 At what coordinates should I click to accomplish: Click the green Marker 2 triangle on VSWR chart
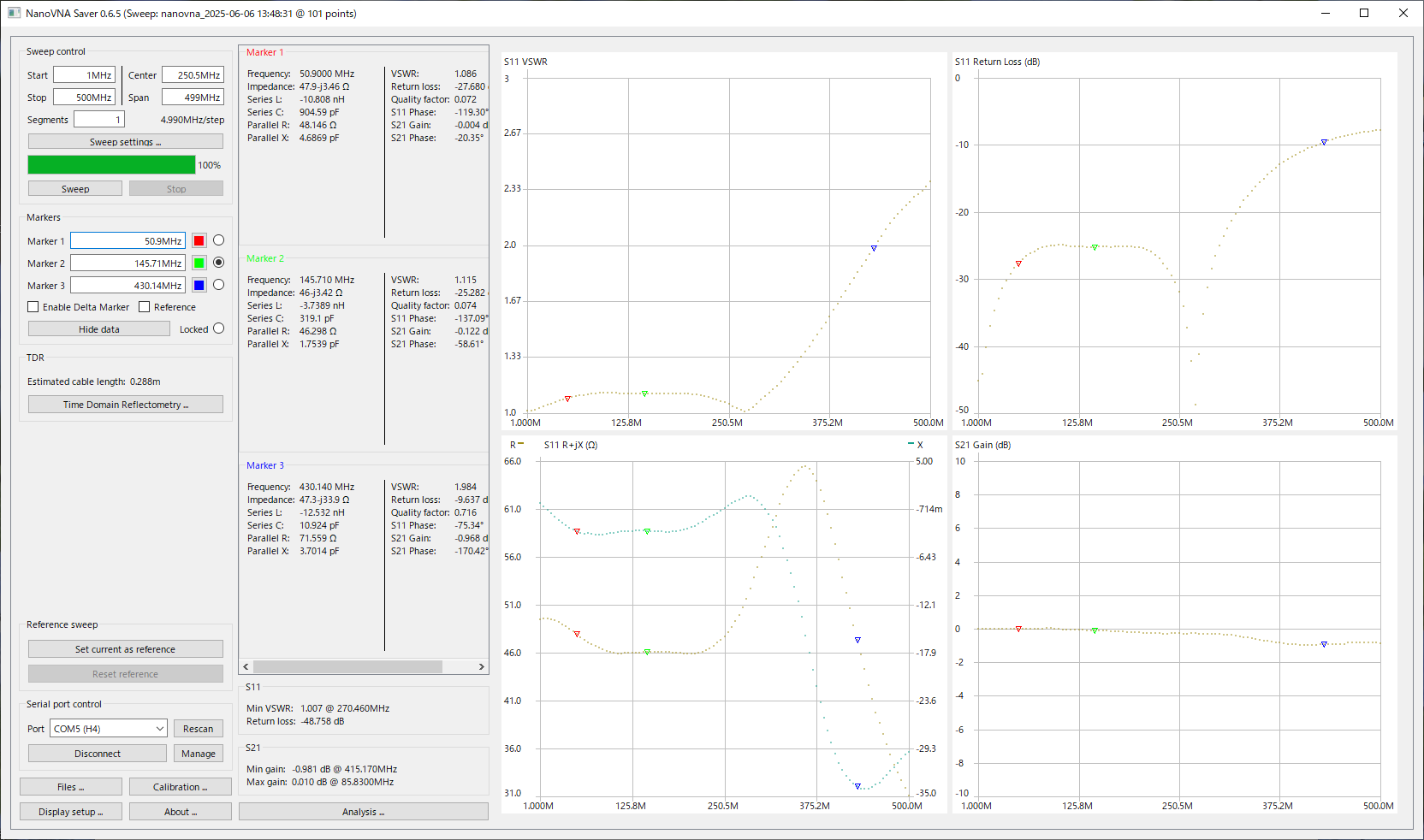(644, 393)
